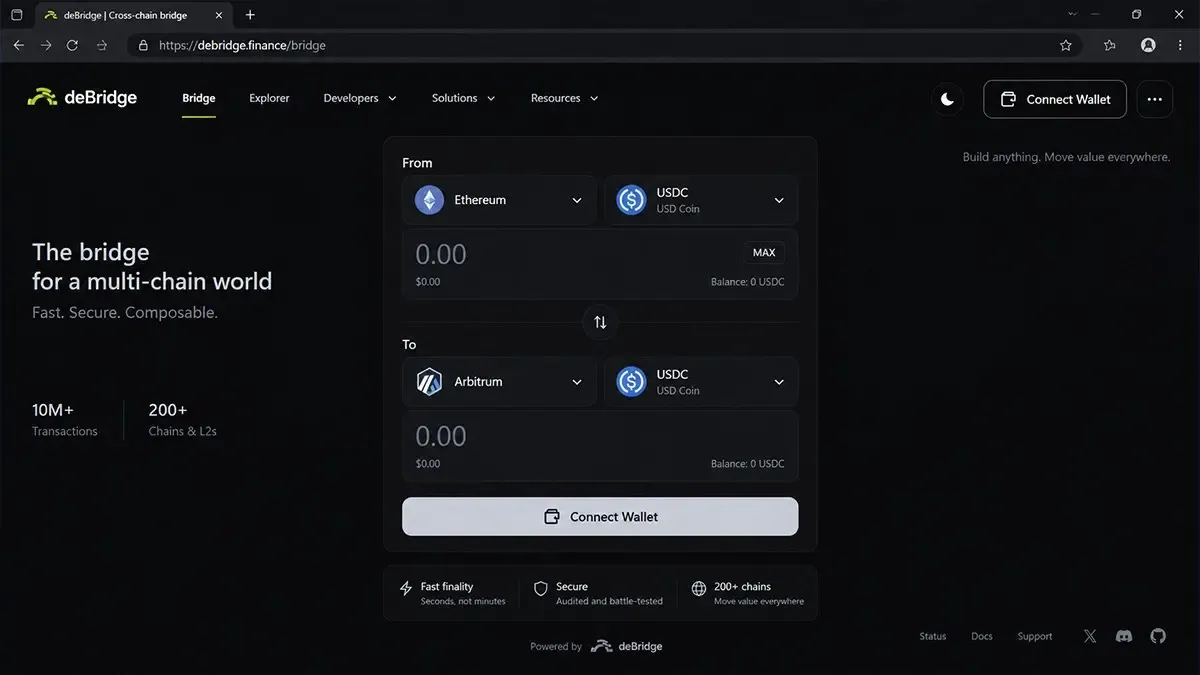1200x675 pixels.
Task: Click the MAX amount button
Action: click(764, 253)
